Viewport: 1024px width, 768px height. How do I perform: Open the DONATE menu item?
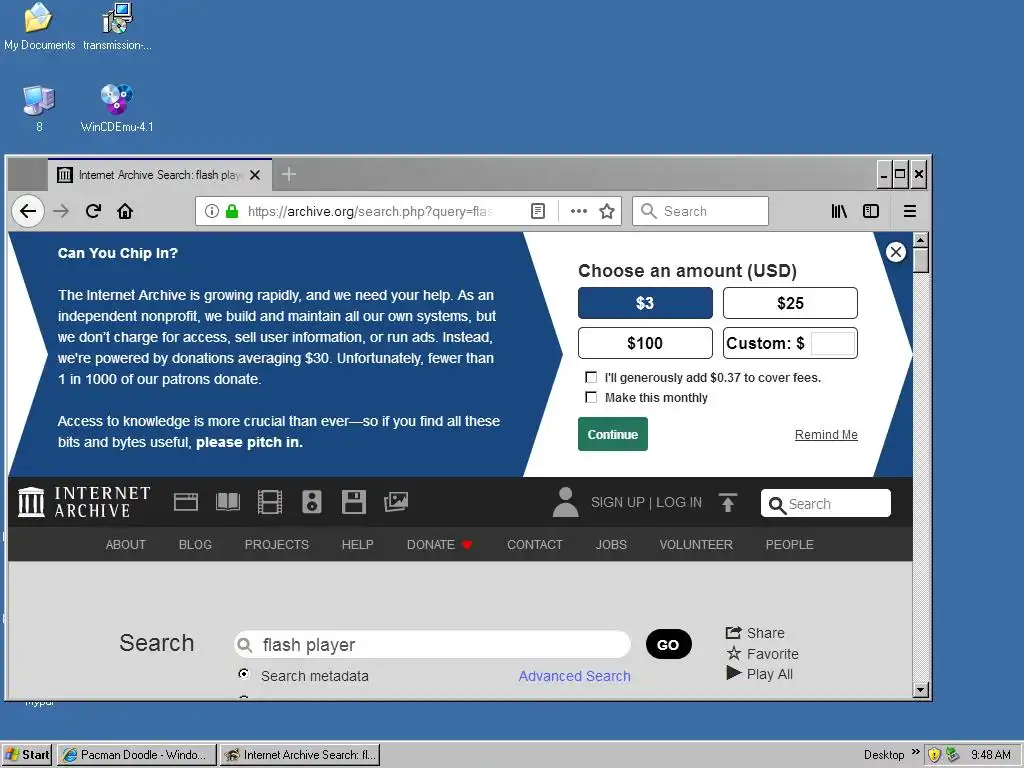[x=439, y=545]
